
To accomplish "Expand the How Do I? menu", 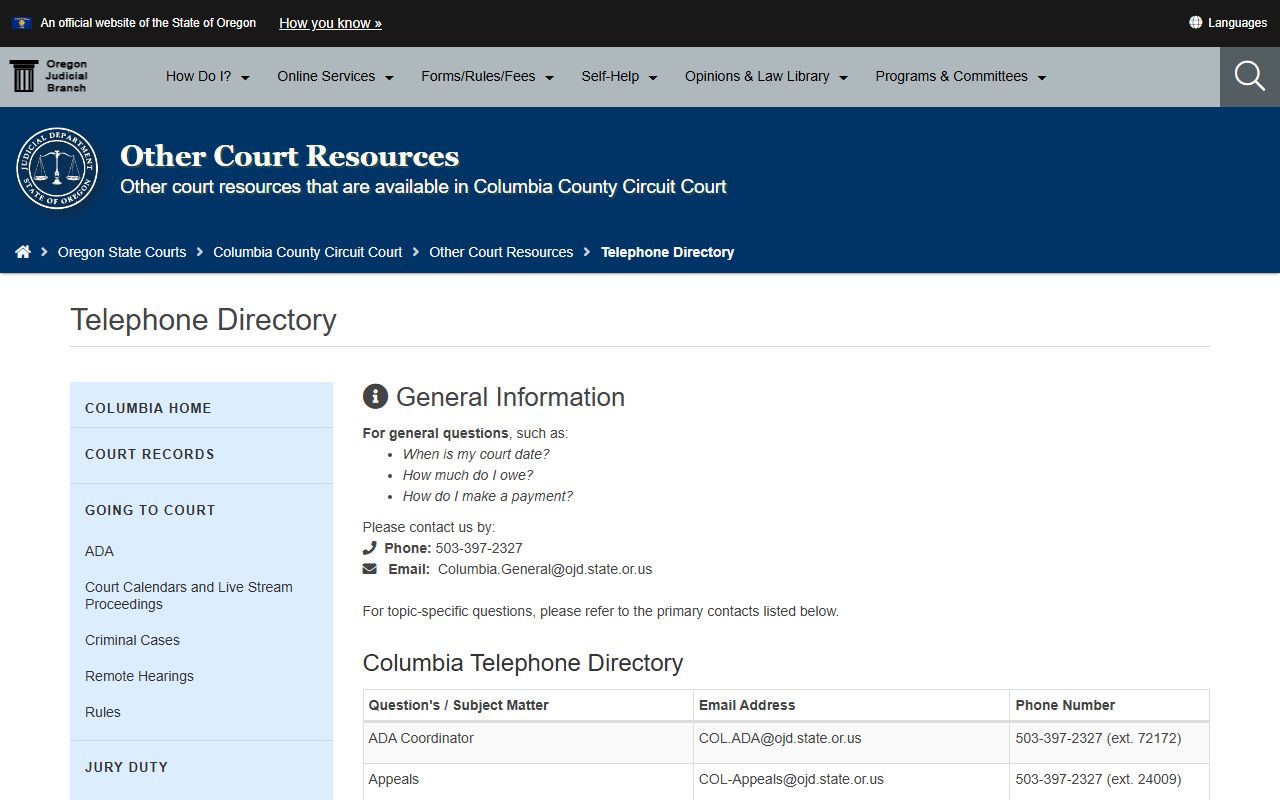I will (207, 76).
